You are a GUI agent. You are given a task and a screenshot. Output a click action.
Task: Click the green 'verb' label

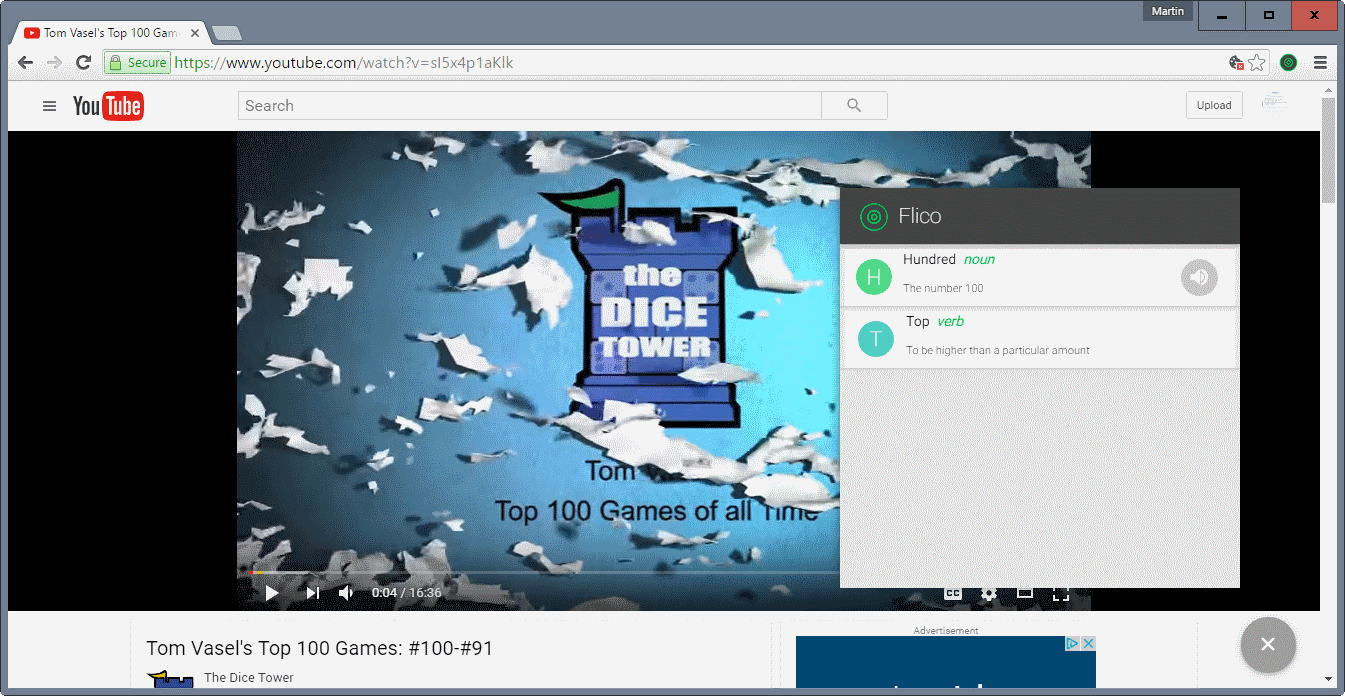950,321
